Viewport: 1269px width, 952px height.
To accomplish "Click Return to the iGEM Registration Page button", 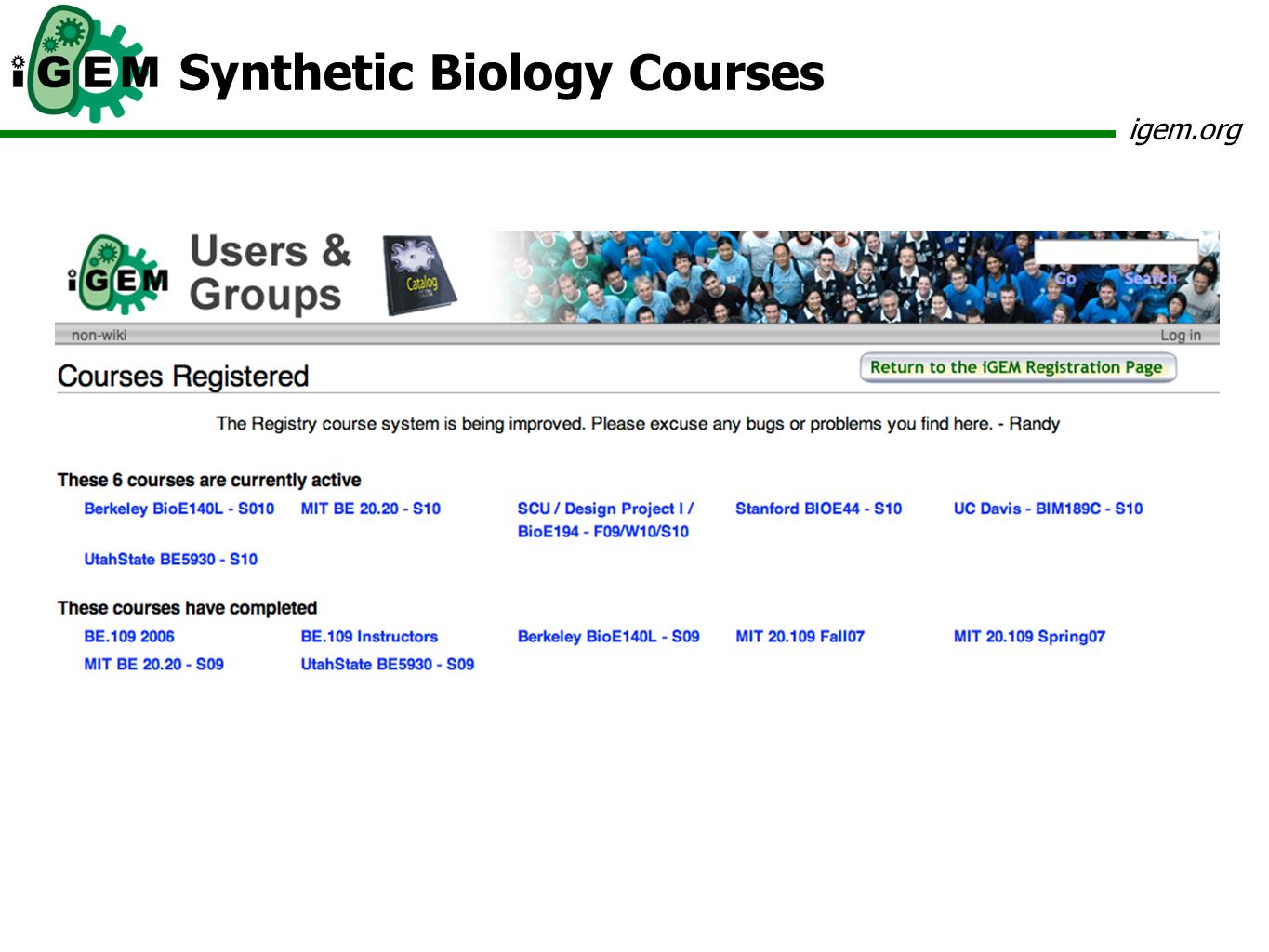I will (1017, 367).
